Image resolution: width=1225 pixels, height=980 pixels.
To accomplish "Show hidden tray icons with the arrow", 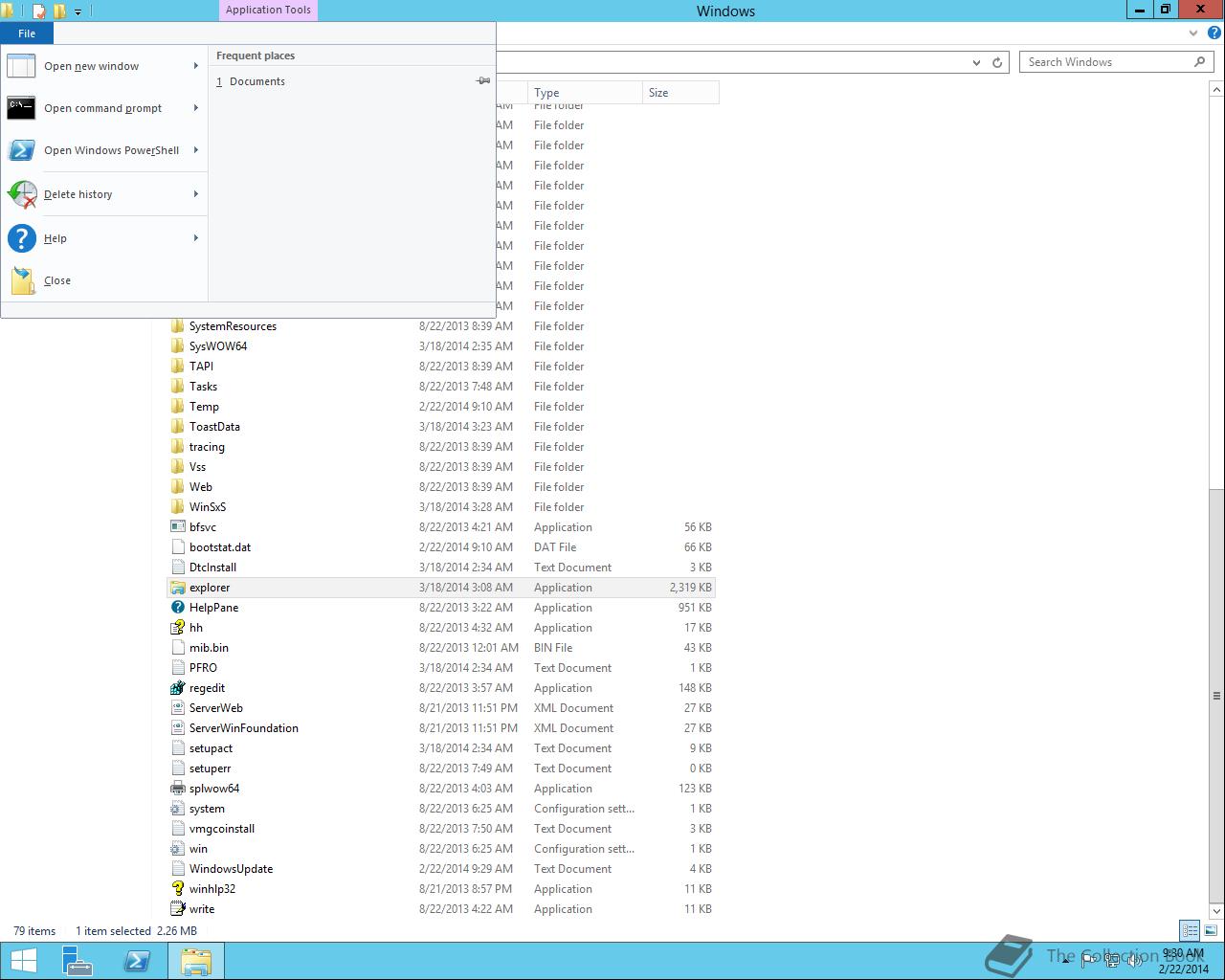I will click(1065, 960).
